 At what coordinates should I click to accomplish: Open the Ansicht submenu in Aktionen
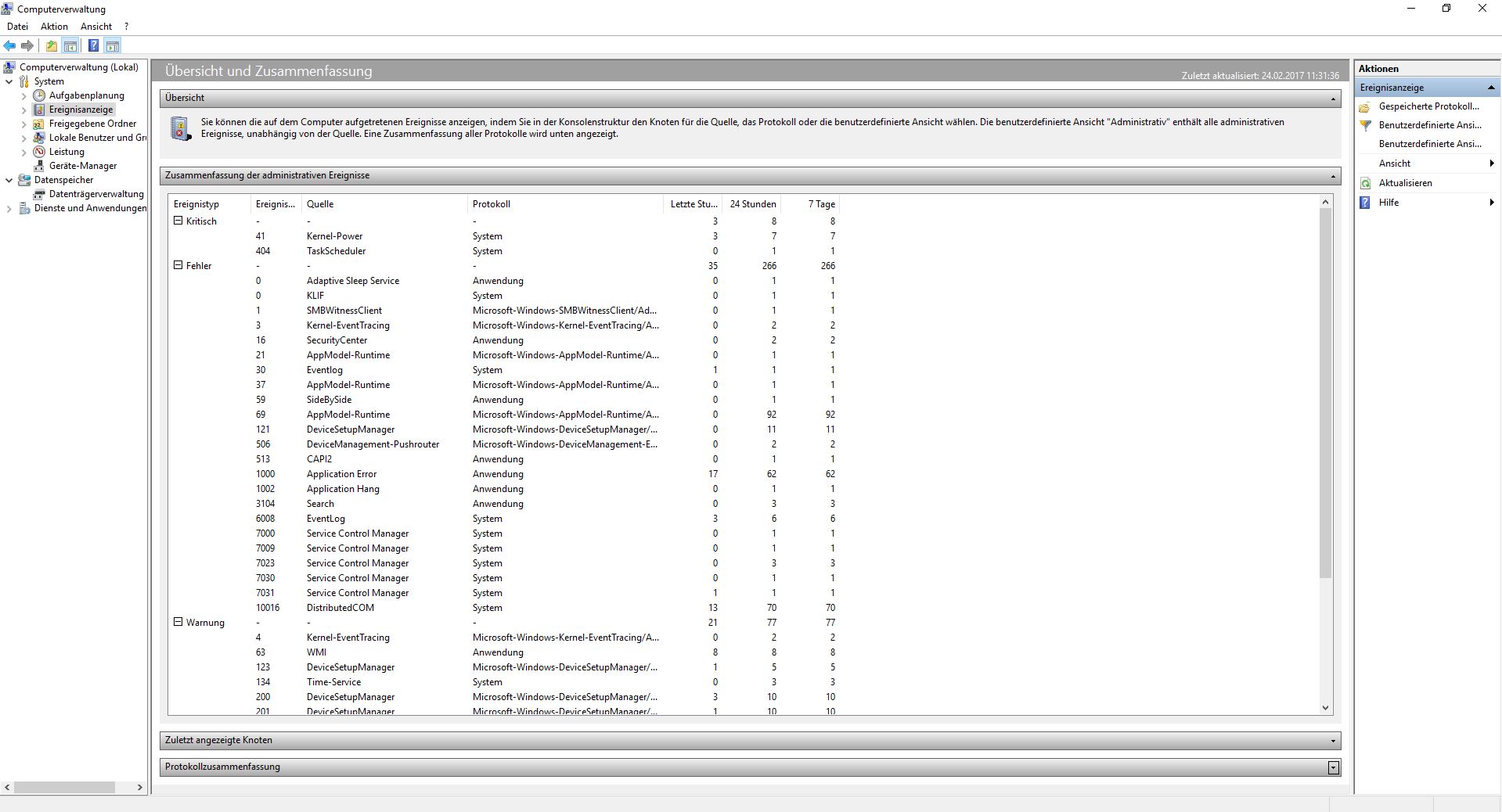pos(1395,163)
